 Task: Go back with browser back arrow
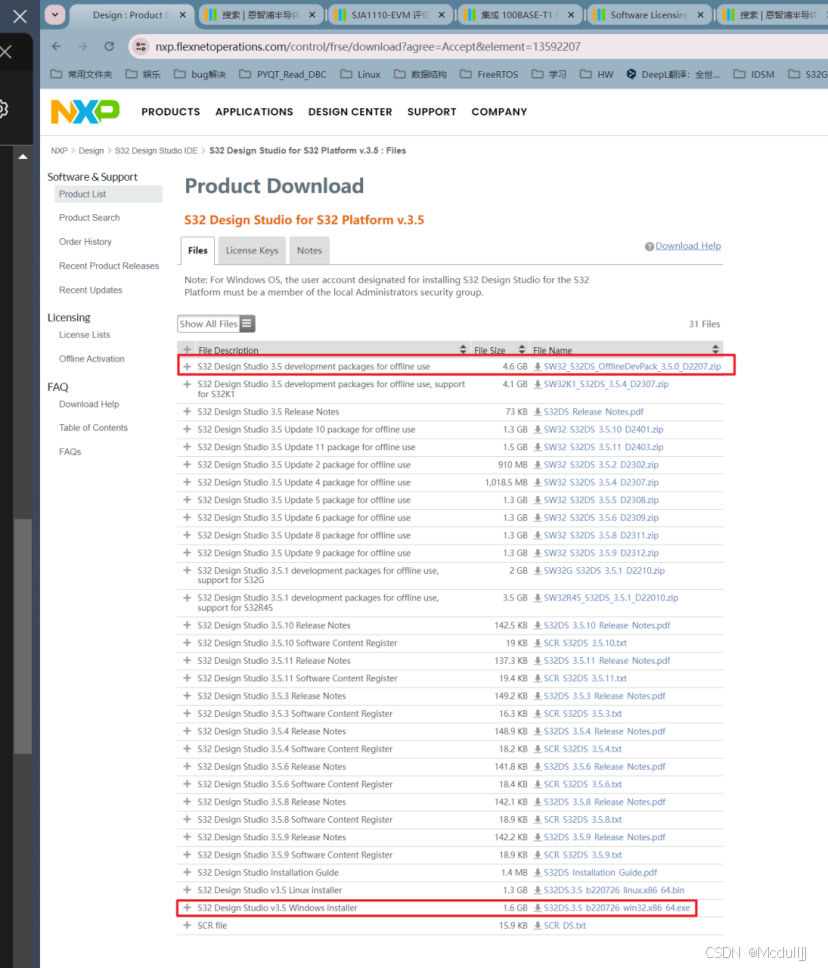pyautogui.click(x=56, y=46)
